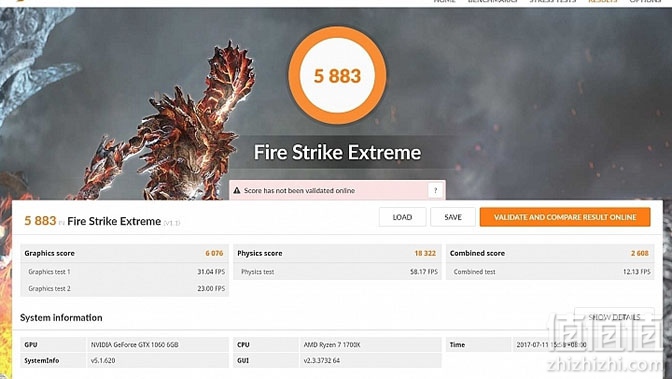
Task: Click the 5 883 score circle
Action: pos(337,75)
